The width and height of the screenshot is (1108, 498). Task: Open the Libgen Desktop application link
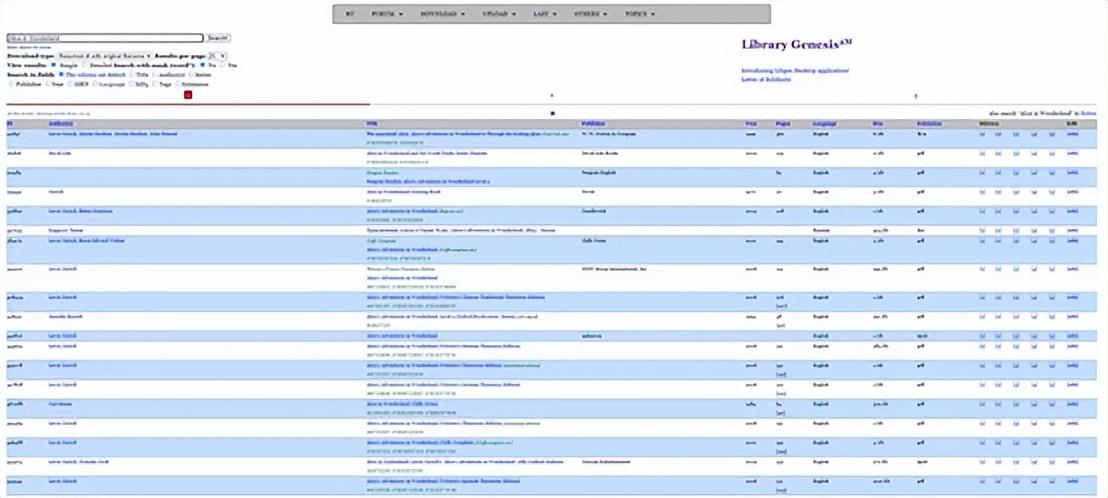[x=795, y=71]
